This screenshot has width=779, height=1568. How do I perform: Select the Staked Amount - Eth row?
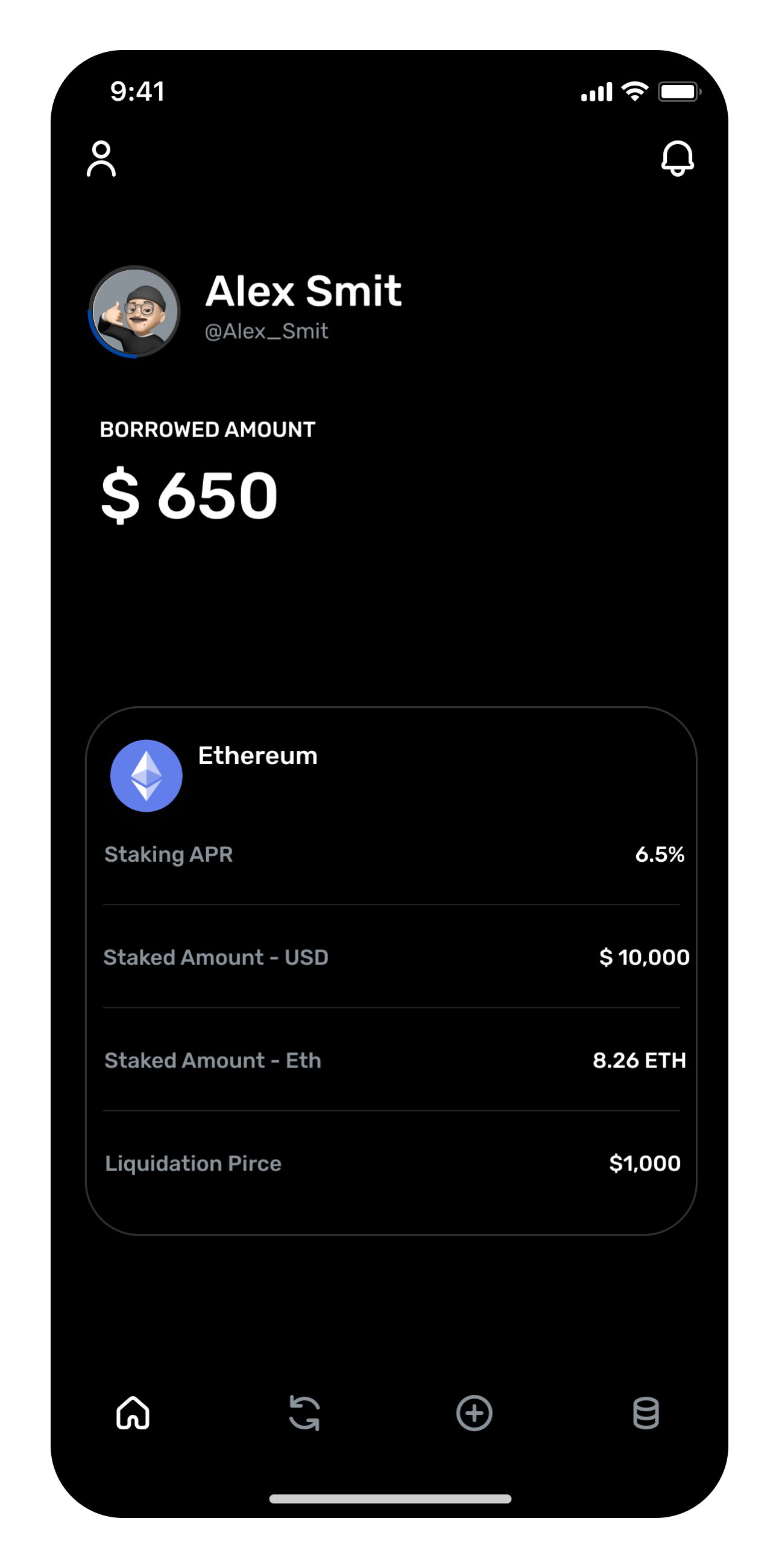pyautogui.click(x=391, y=1060)
